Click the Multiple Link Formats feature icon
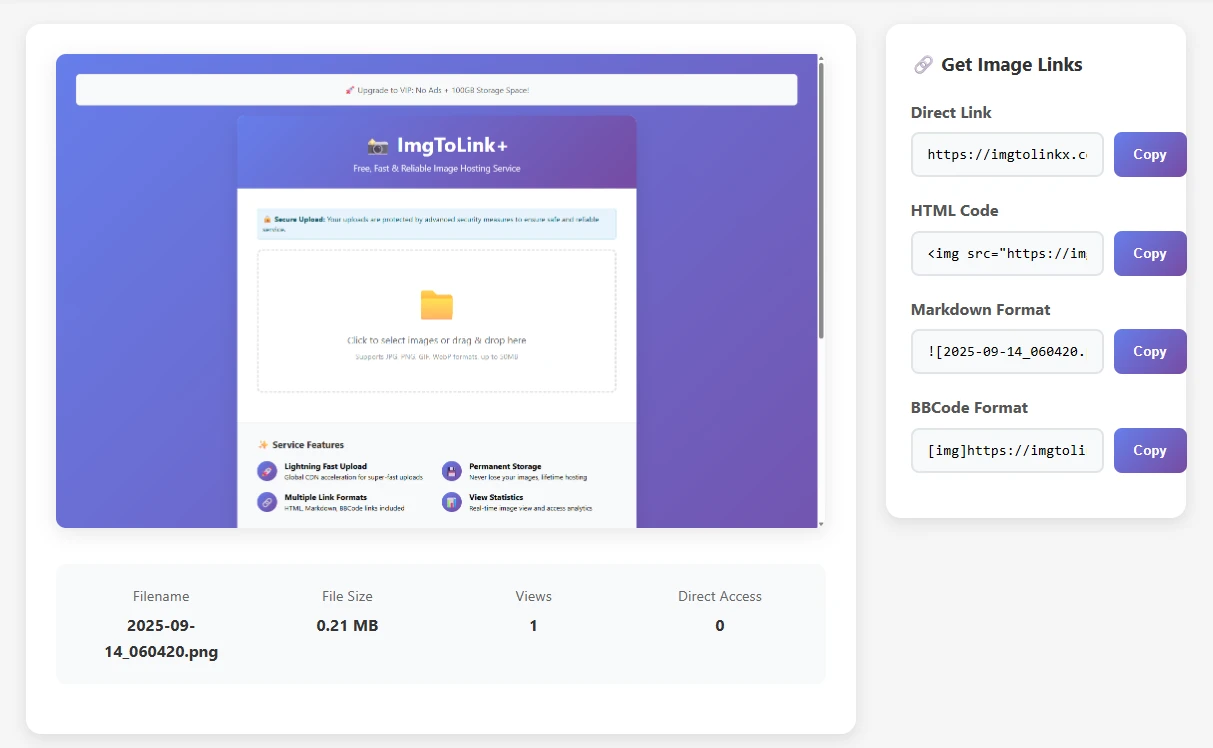This screenshot has height=748, width=1213. tap(267, 502)
